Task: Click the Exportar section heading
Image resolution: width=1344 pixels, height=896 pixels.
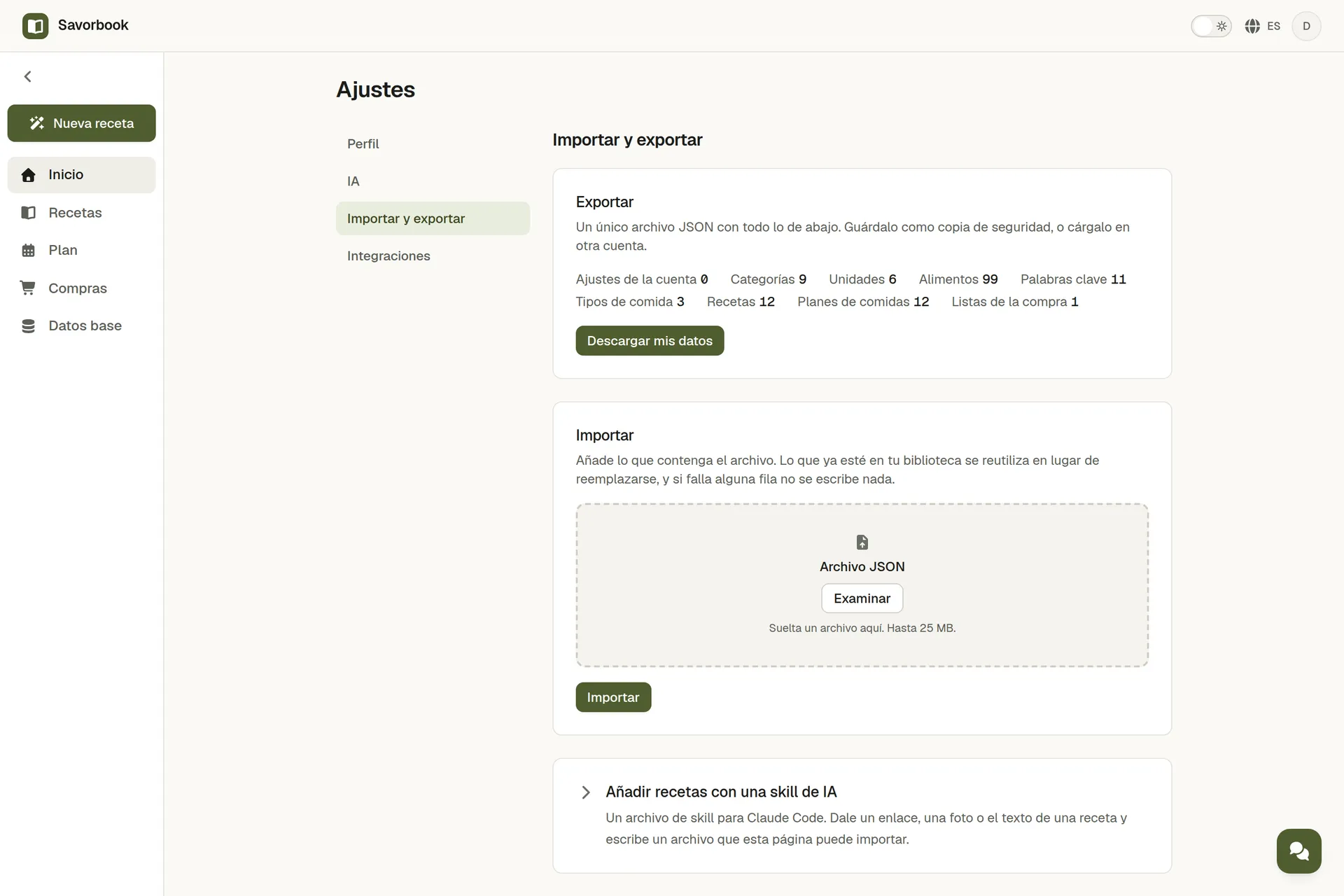Action: (x=605, y=202)
